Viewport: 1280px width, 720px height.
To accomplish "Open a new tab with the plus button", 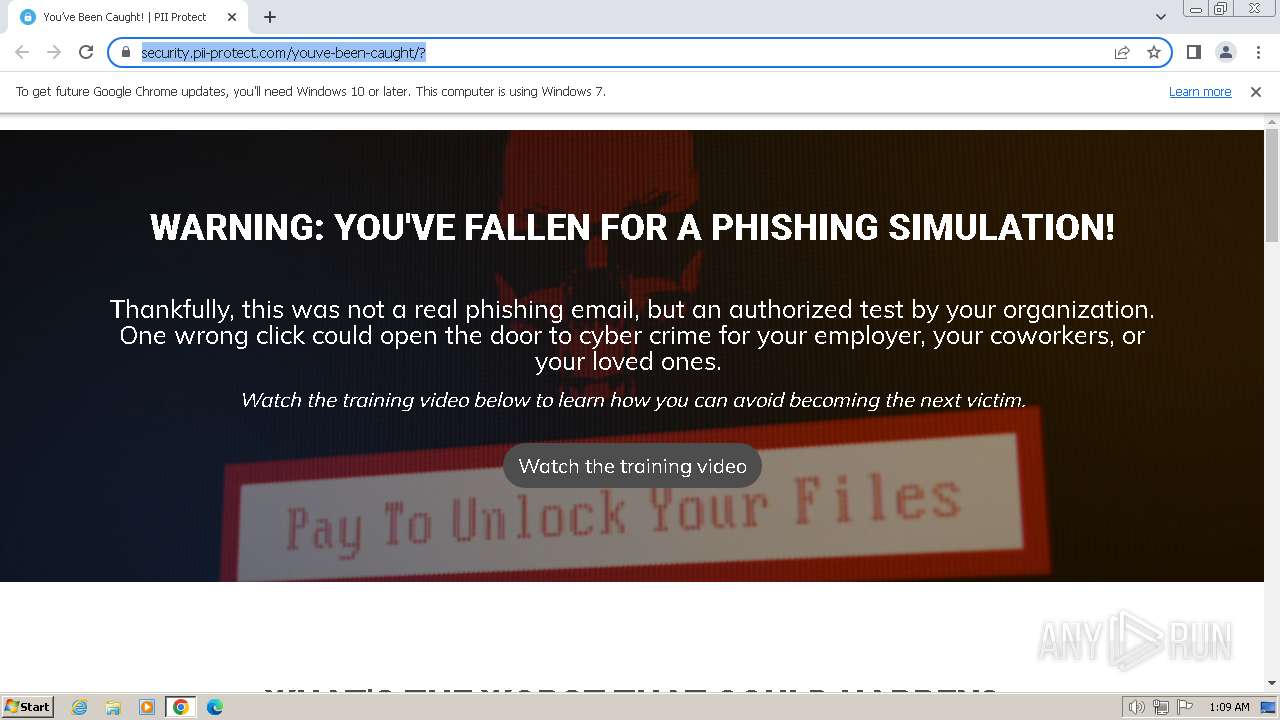I will point(270,17).
